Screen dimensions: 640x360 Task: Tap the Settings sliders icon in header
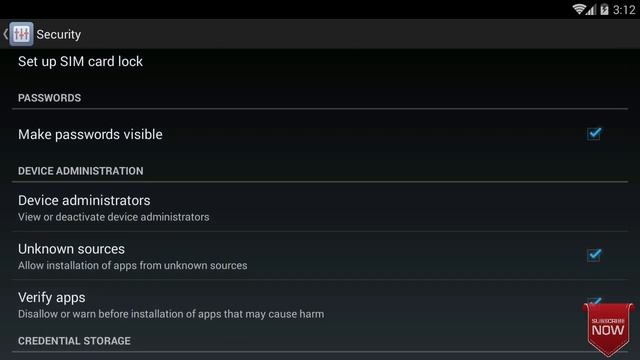(x=21, y=34)
